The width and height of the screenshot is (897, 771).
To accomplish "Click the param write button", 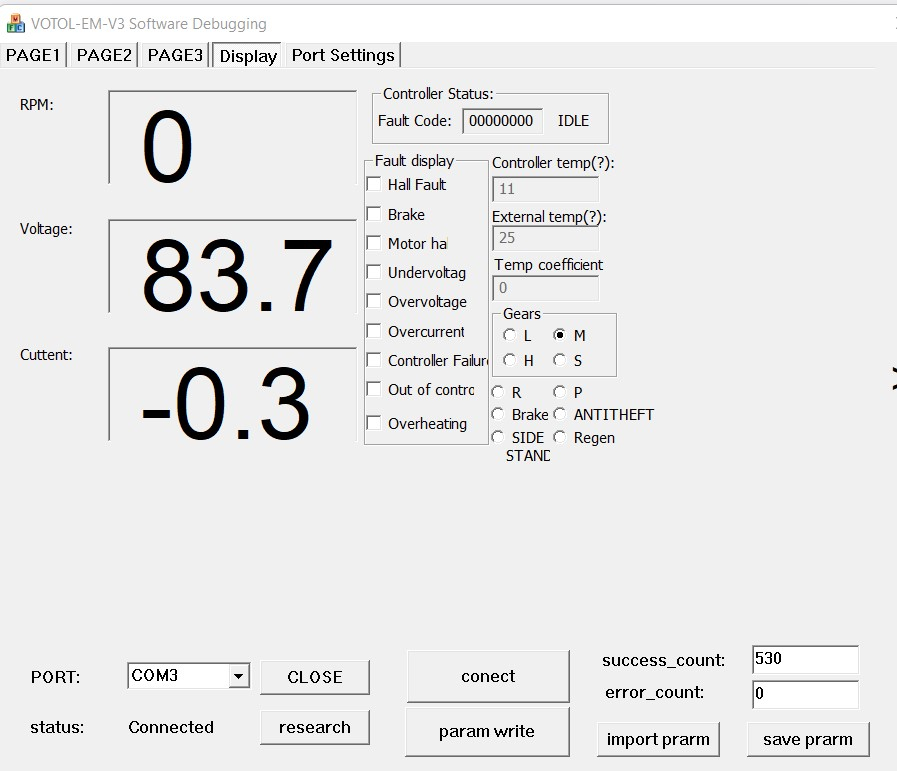I will 487,732.
